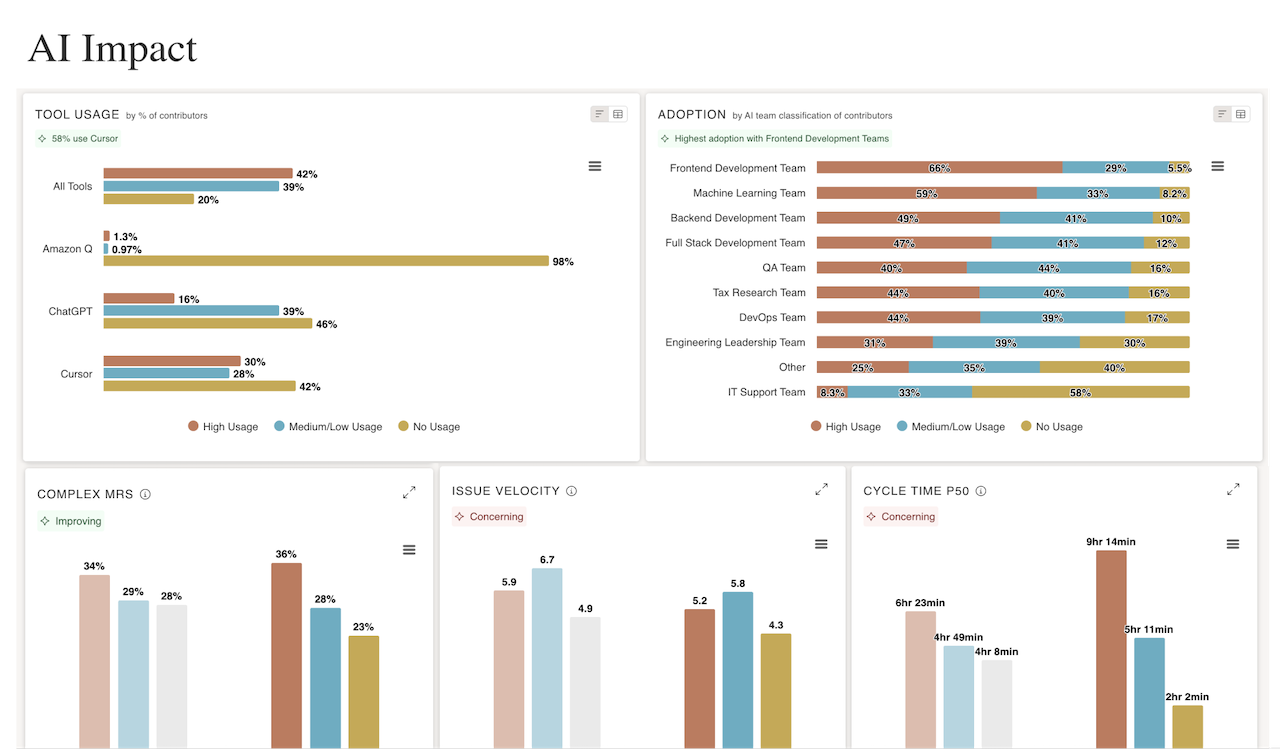Open Adoption chart hamburger menu

(x=1217, y=166)
